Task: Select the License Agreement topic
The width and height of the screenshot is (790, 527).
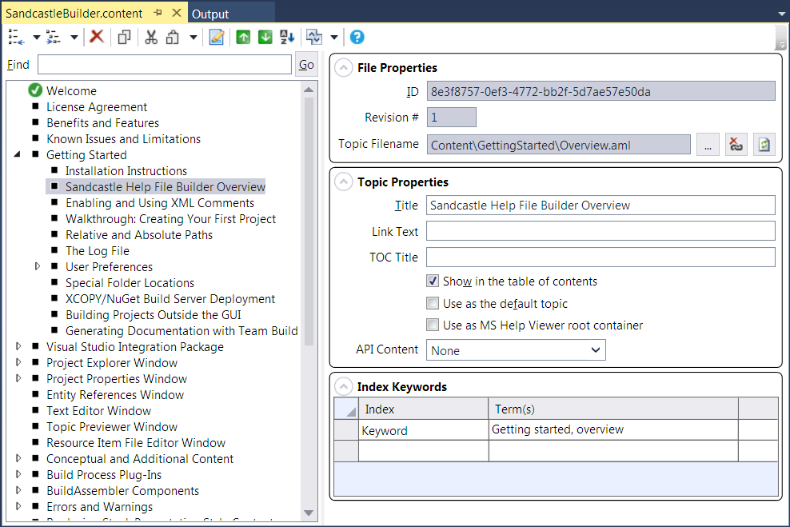Action: coord(97,107)
